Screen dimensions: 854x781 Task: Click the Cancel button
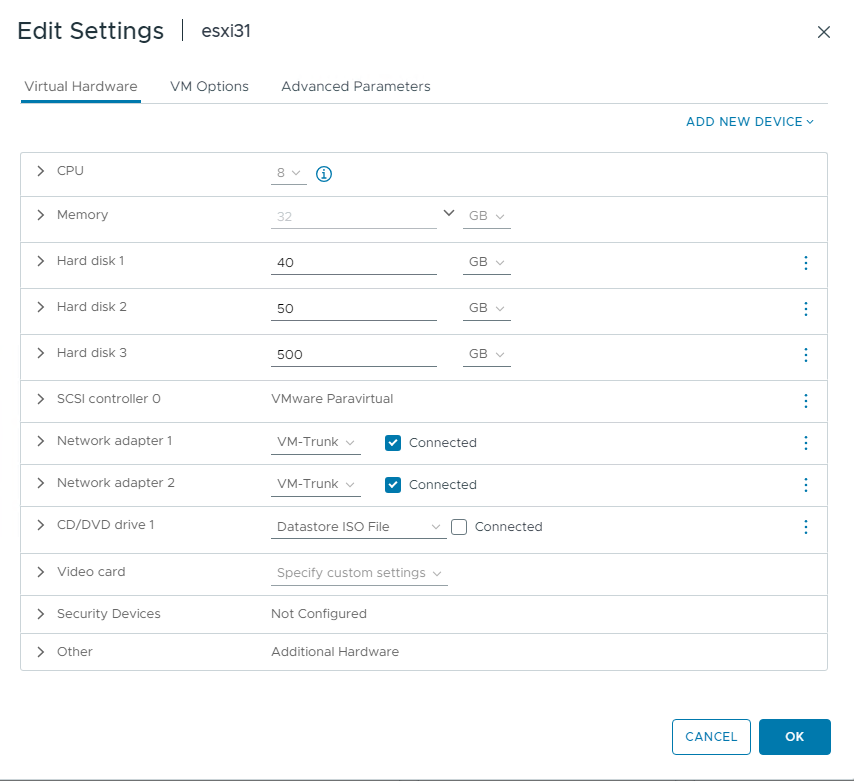pyautogui.click(x=711, y=737)
